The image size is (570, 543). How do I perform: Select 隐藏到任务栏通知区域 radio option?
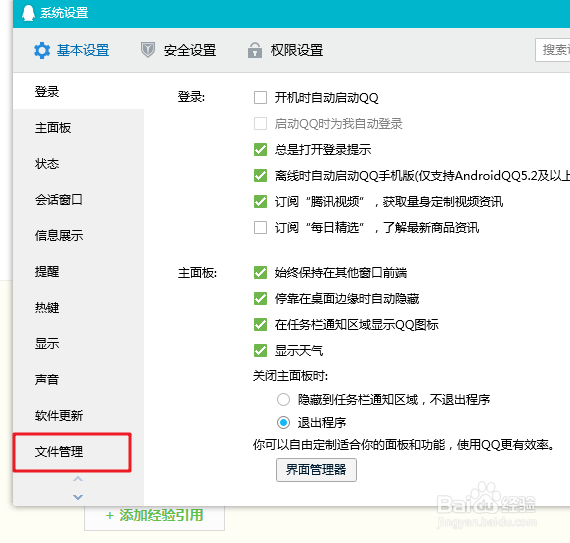(x=283, y=399)
